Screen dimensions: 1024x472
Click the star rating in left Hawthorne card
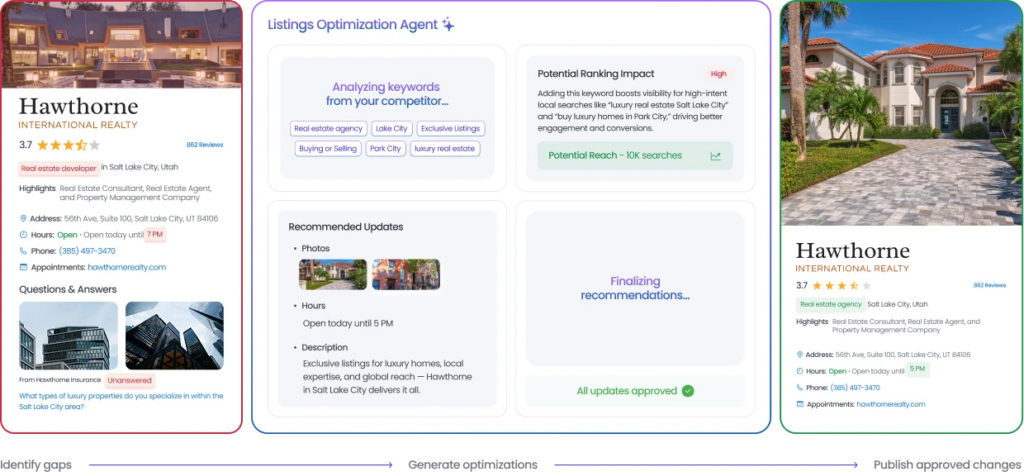(x=68, y=145)
